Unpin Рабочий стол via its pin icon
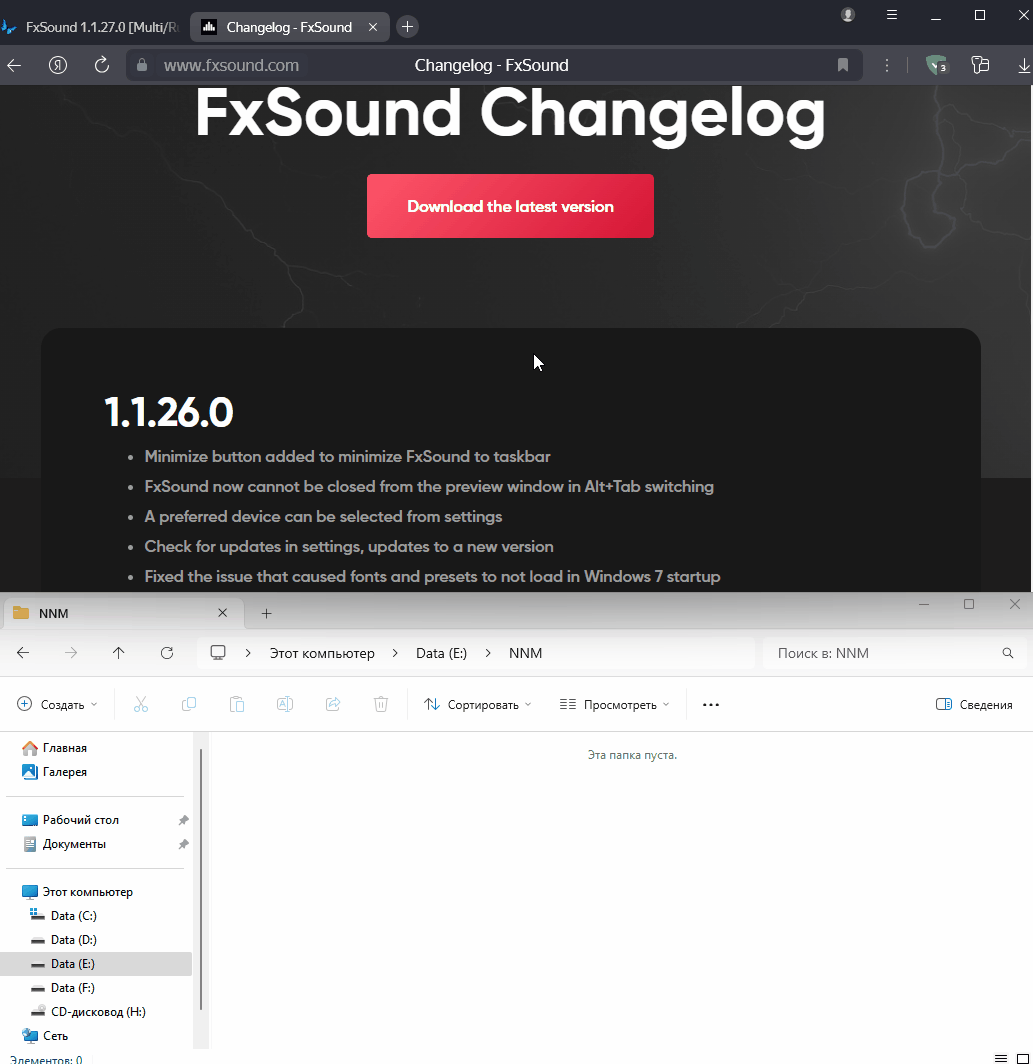The width and height of the screenshot is (1033, 1064). 183,820
